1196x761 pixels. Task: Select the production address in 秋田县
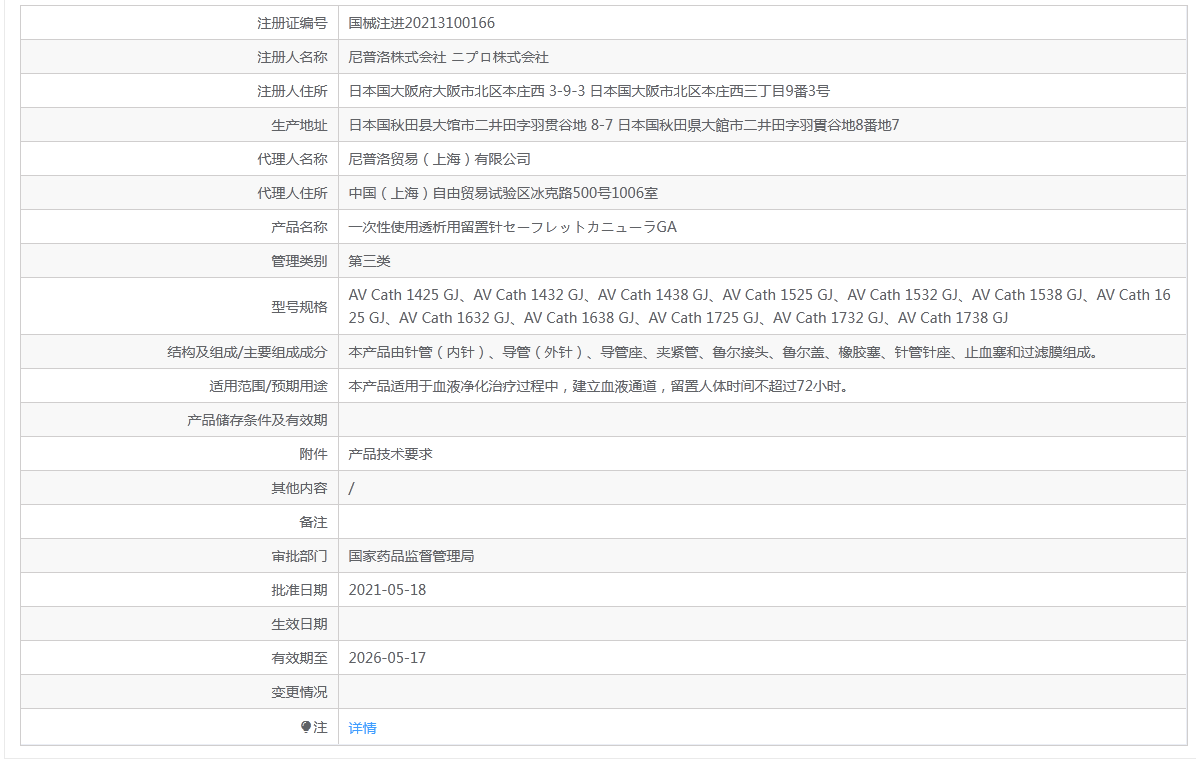click(x=624, y=125)
